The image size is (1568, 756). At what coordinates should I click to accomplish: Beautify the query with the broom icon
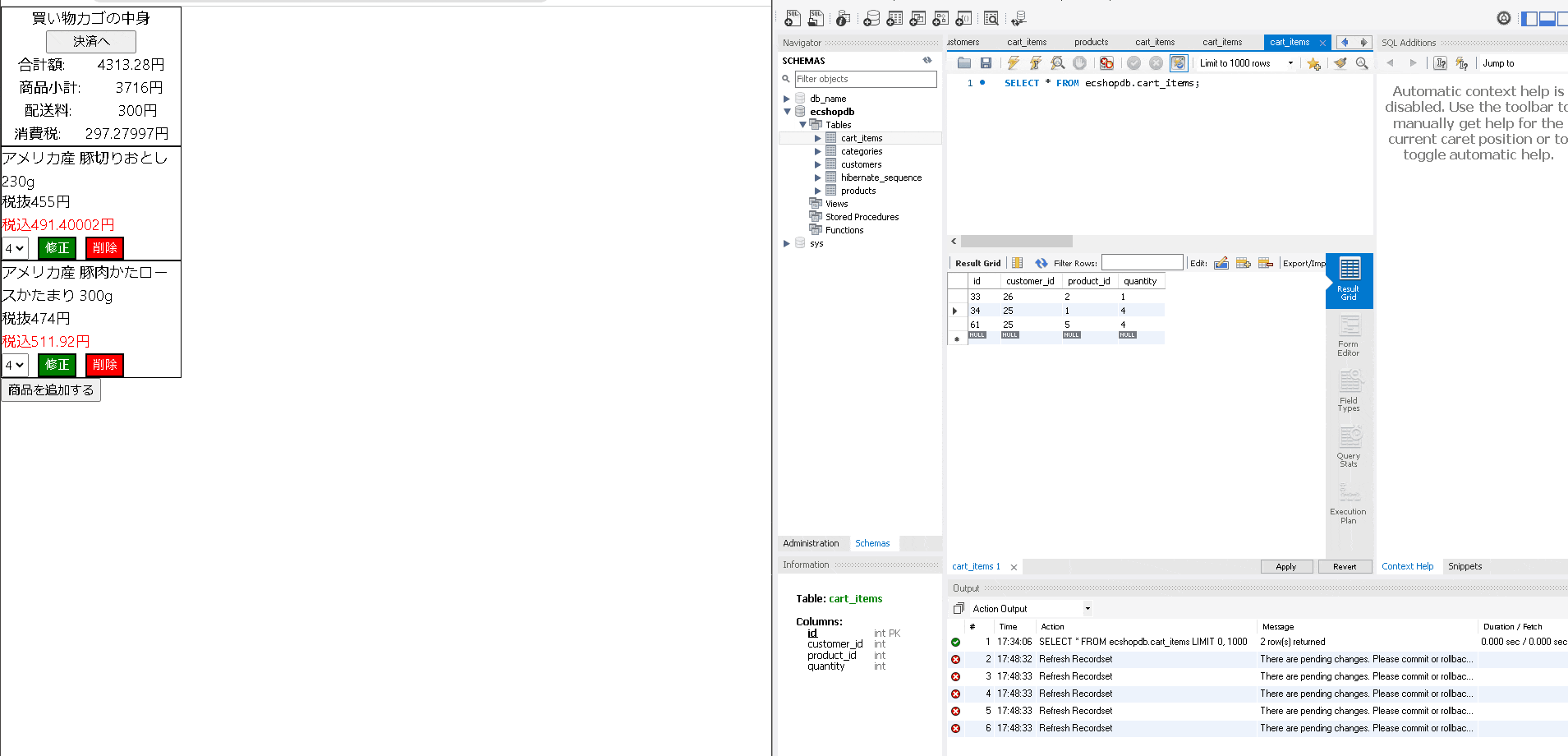tap(1340, 63)
